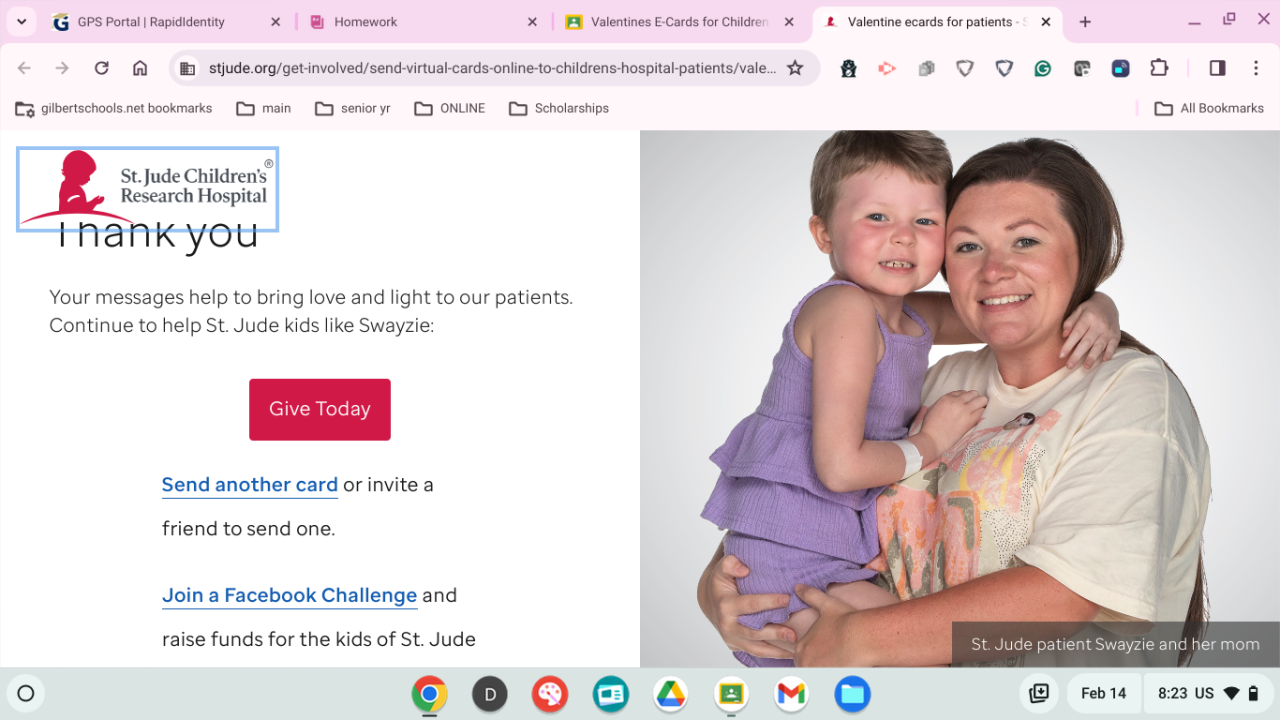
Task: Open the Join a Facebook Challenge link
Action: click(x=289, y=596)
